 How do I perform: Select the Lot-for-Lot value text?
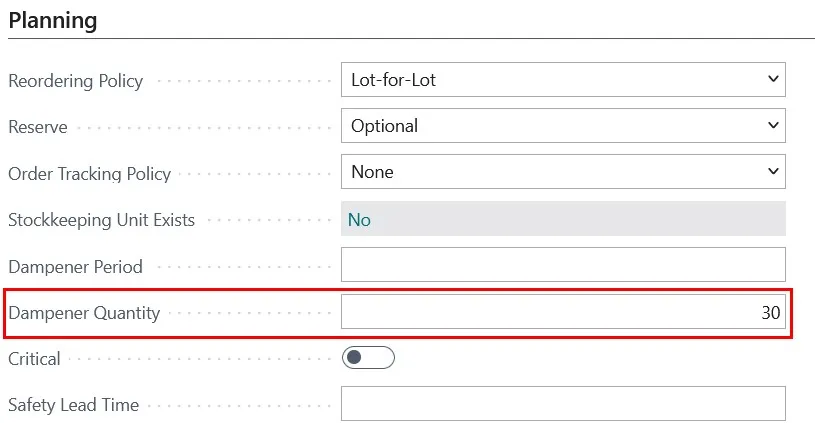pyautogui.click(x=393, y=80)
